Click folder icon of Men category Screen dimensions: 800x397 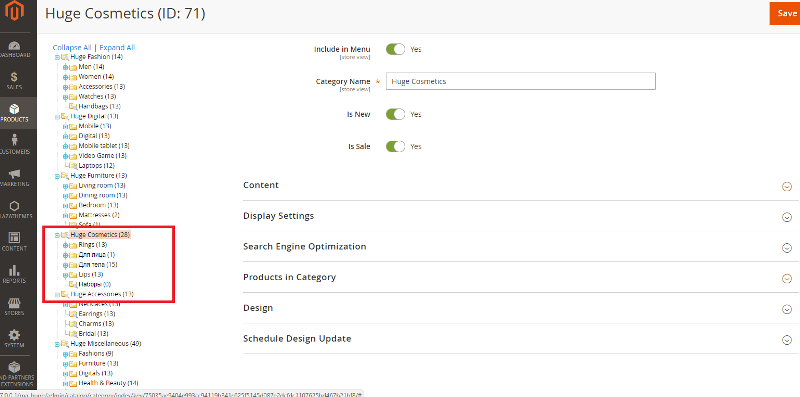73,67
